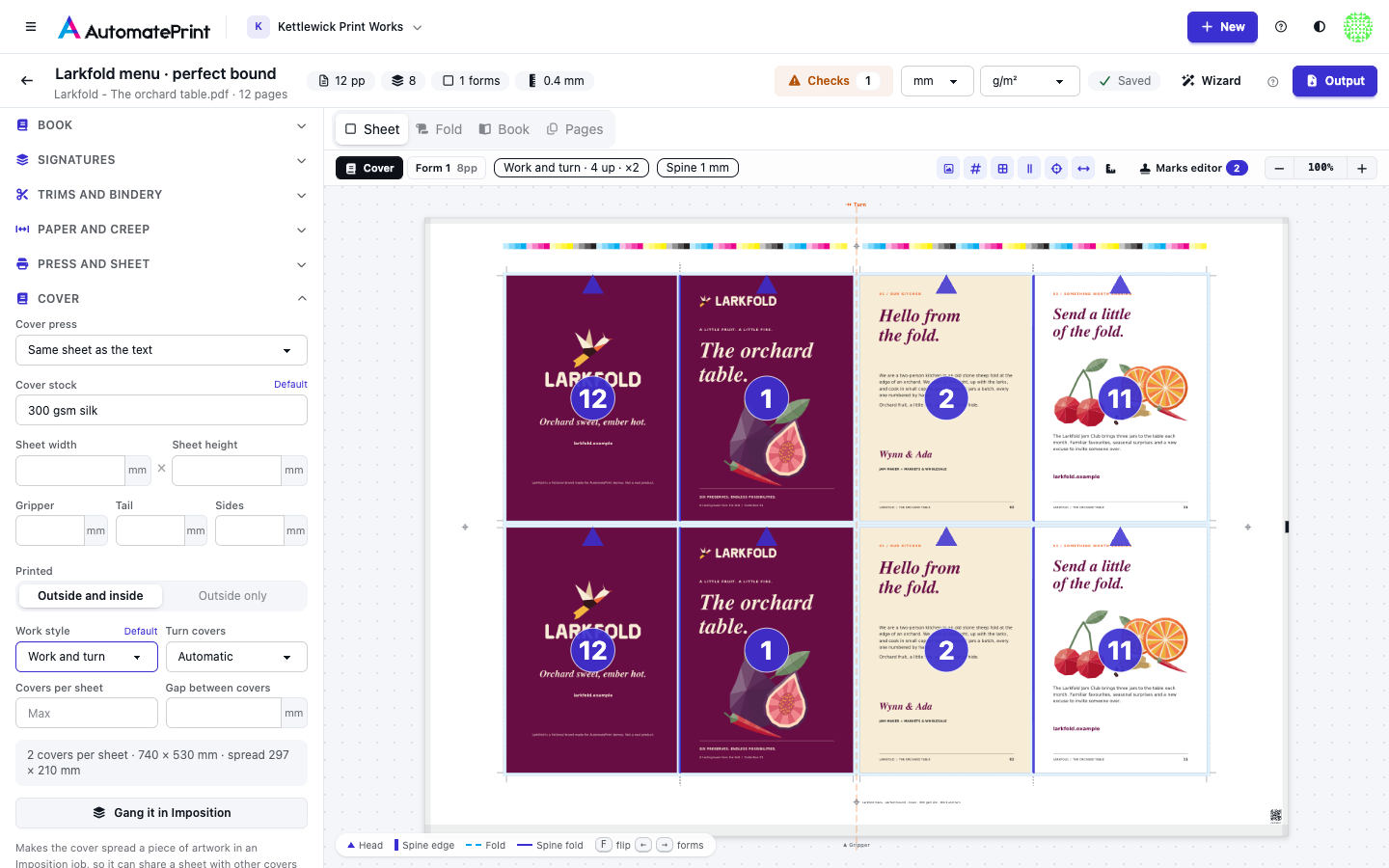This screenshot has width=1389, height=868.
Task: Click the 8 signatures layers chip
Action: click(404, 81)
